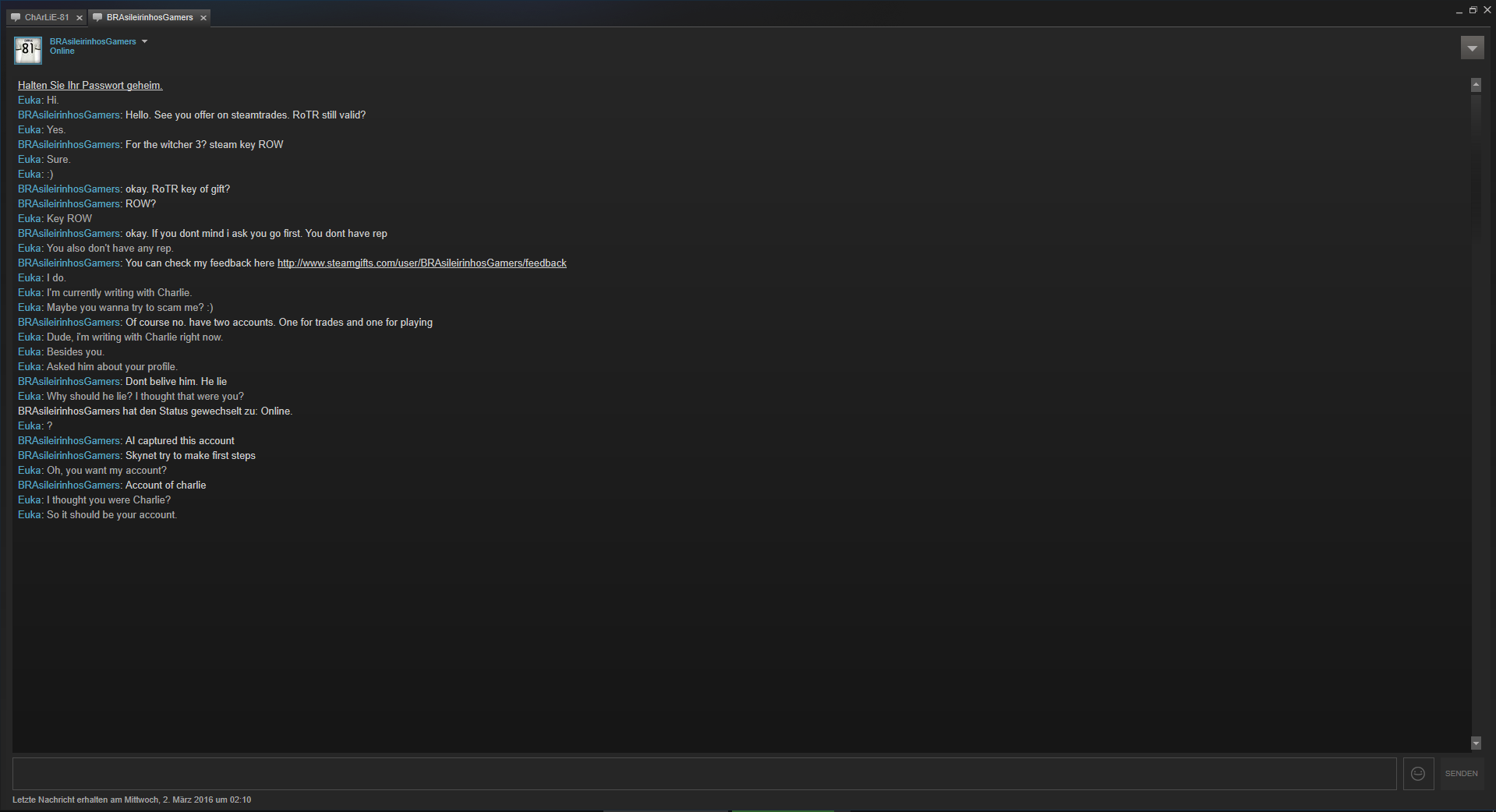This screenshot has height=812, width=1496.
Task: Expand the arrow next to BRAsileirinhosGamers name
Action: click(144, 41)
